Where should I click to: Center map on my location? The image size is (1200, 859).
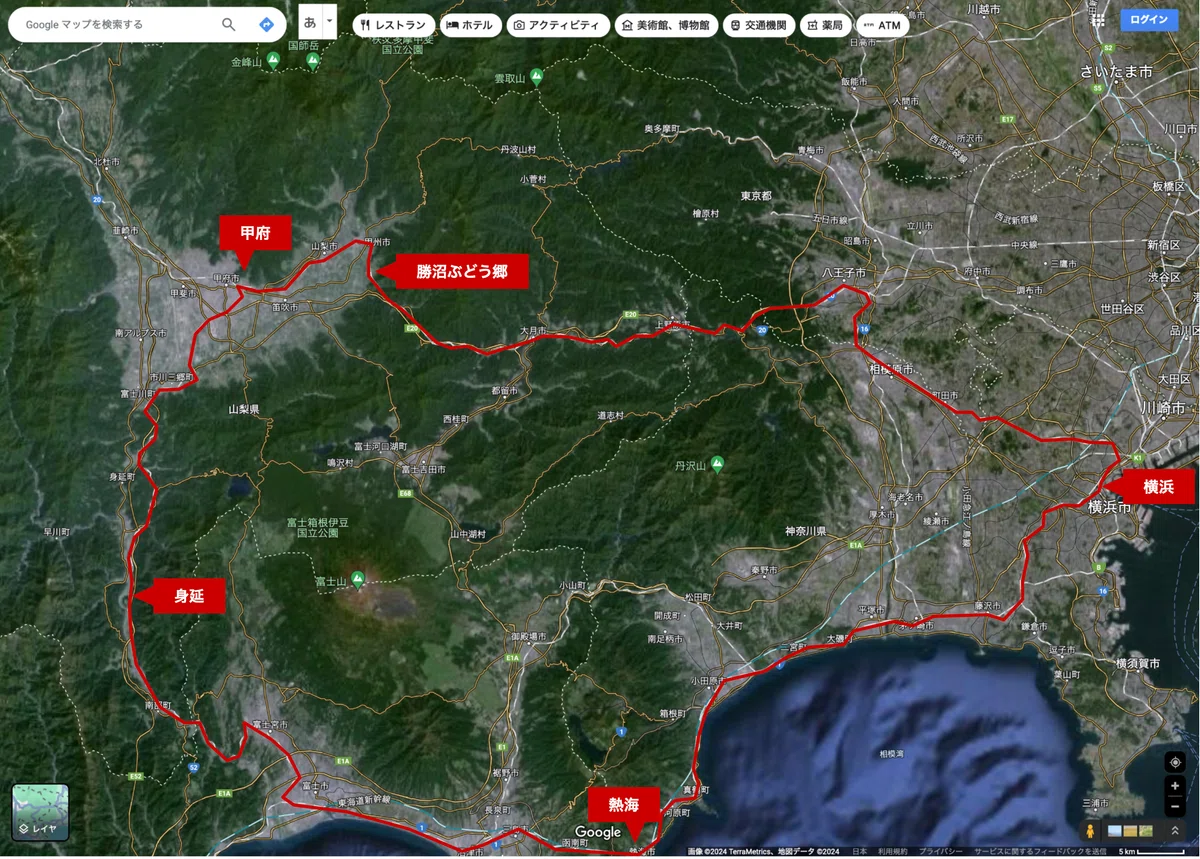point(1175,762)
